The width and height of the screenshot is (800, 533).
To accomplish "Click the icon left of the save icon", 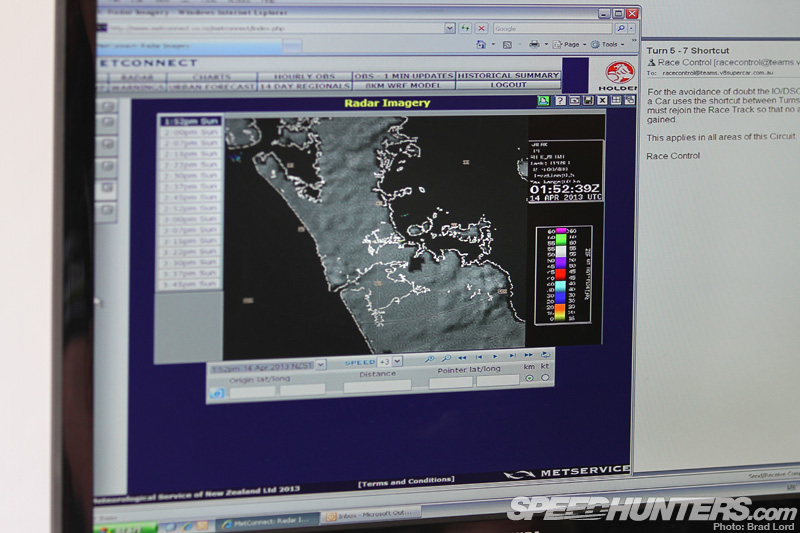I will pyautogui.click(x=574, y=100).
